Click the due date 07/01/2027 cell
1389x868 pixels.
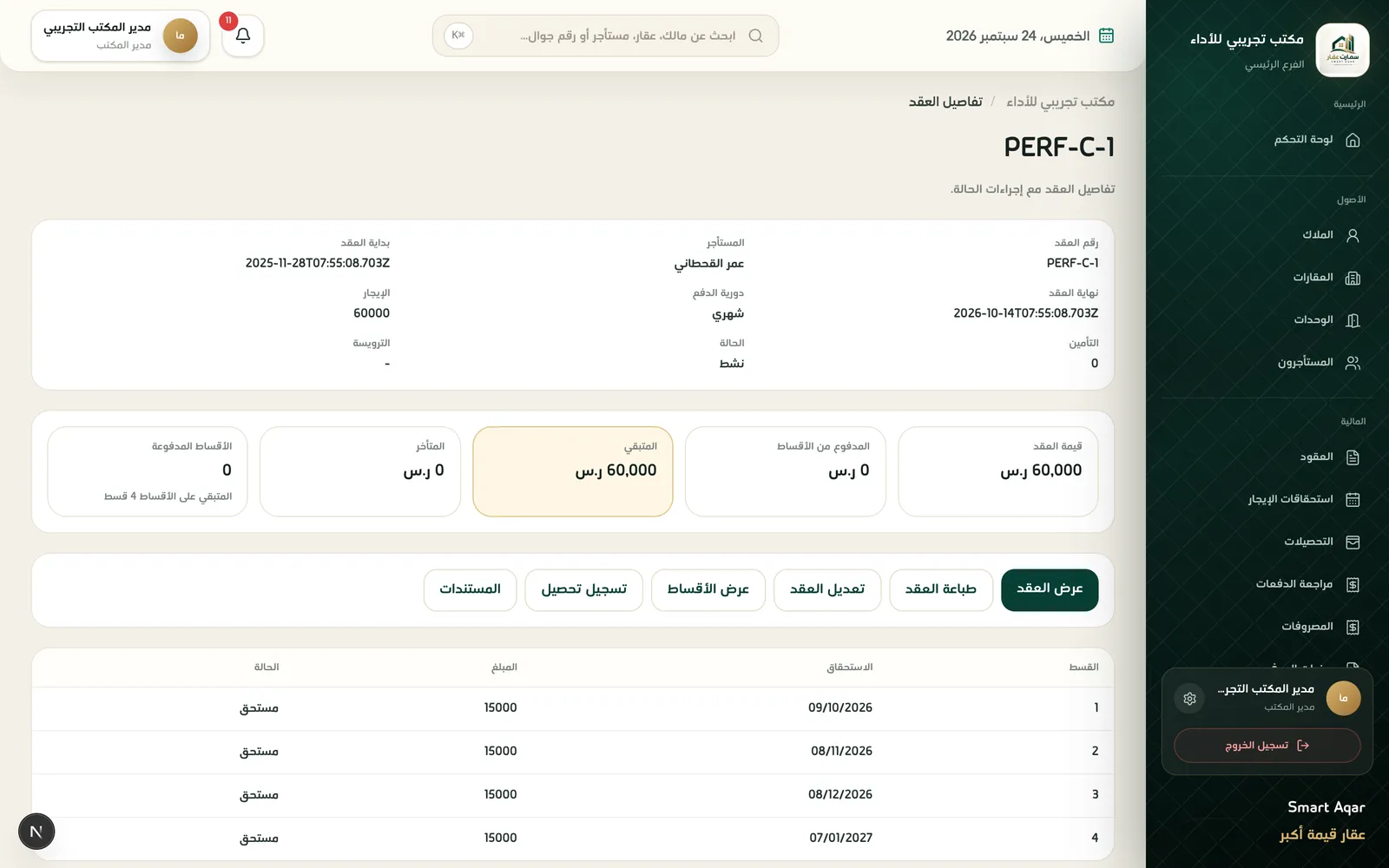pos(840,838)
